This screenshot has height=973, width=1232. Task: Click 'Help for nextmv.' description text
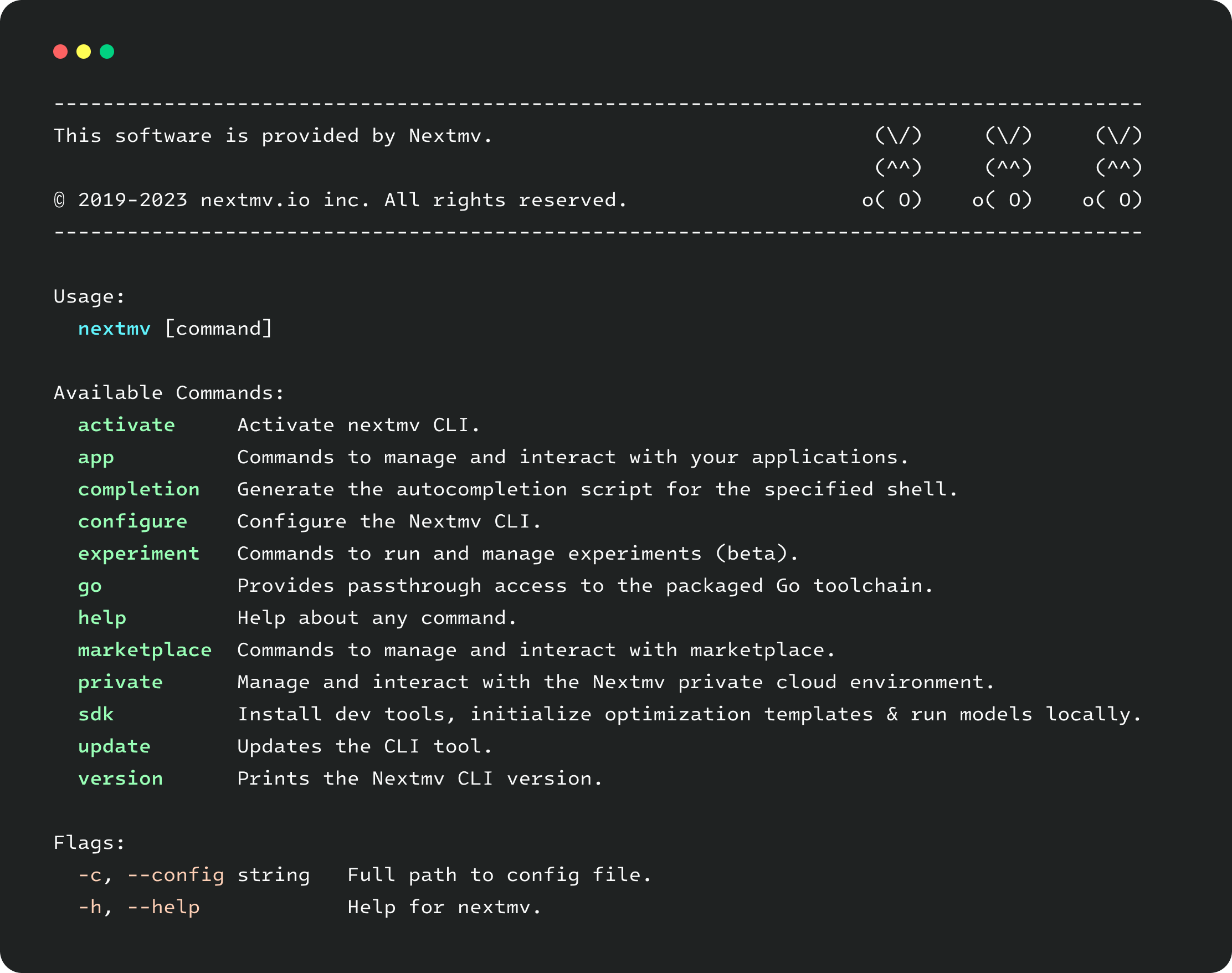pos(444,908)
